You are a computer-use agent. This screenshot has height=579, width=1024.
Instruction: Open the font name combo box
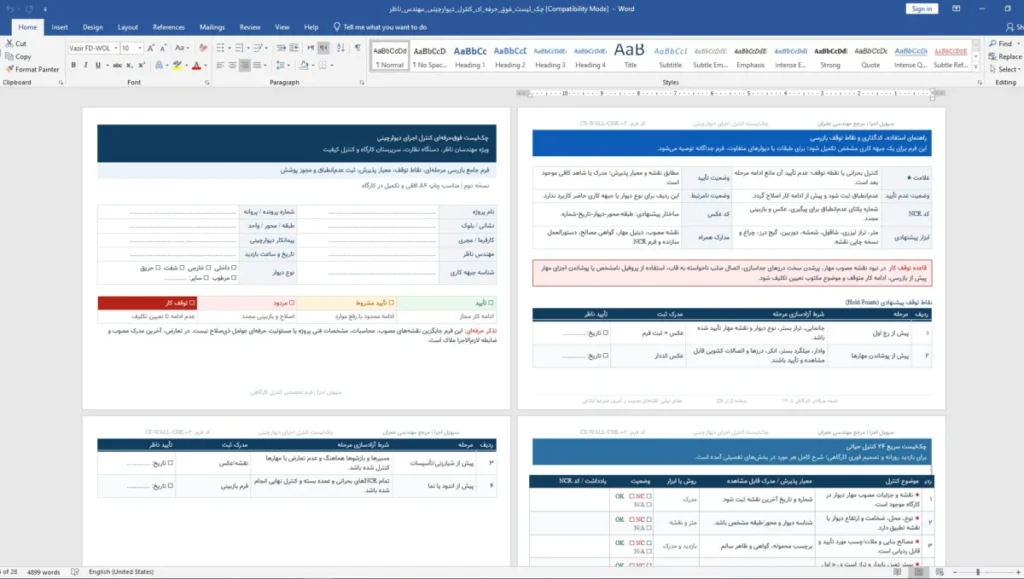point(93,48)
